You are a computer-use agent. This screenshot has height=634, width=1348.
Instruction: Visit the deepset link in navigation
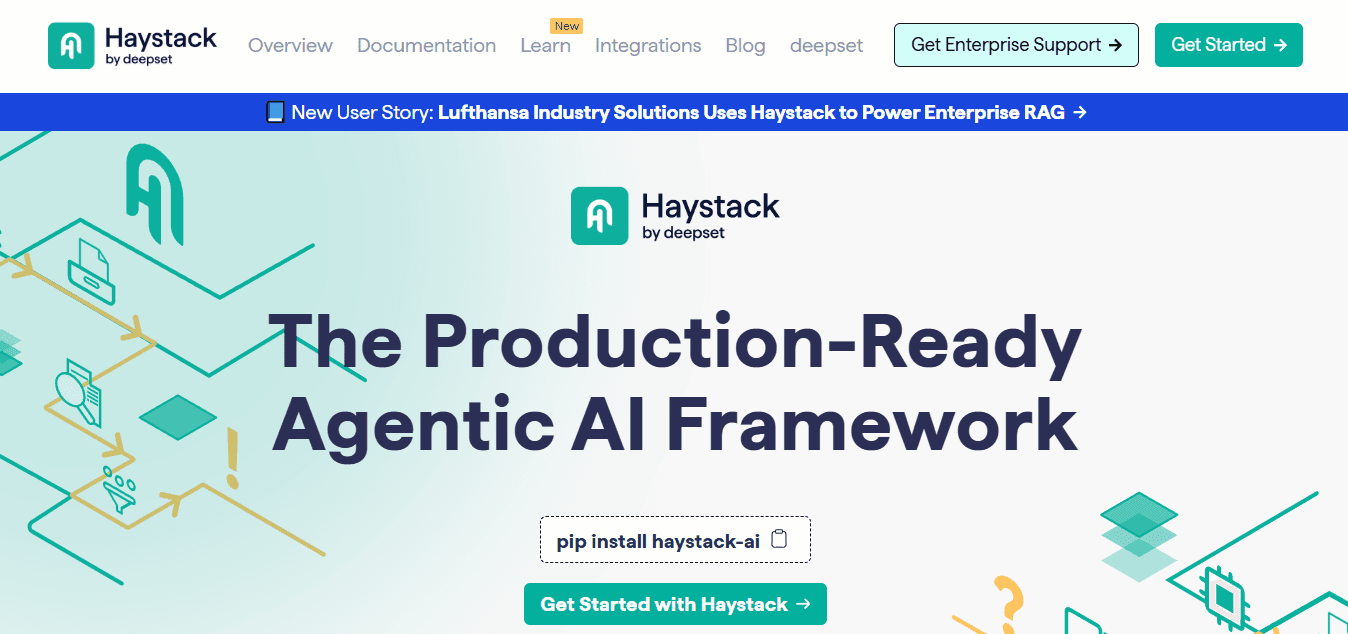(826, 45)
